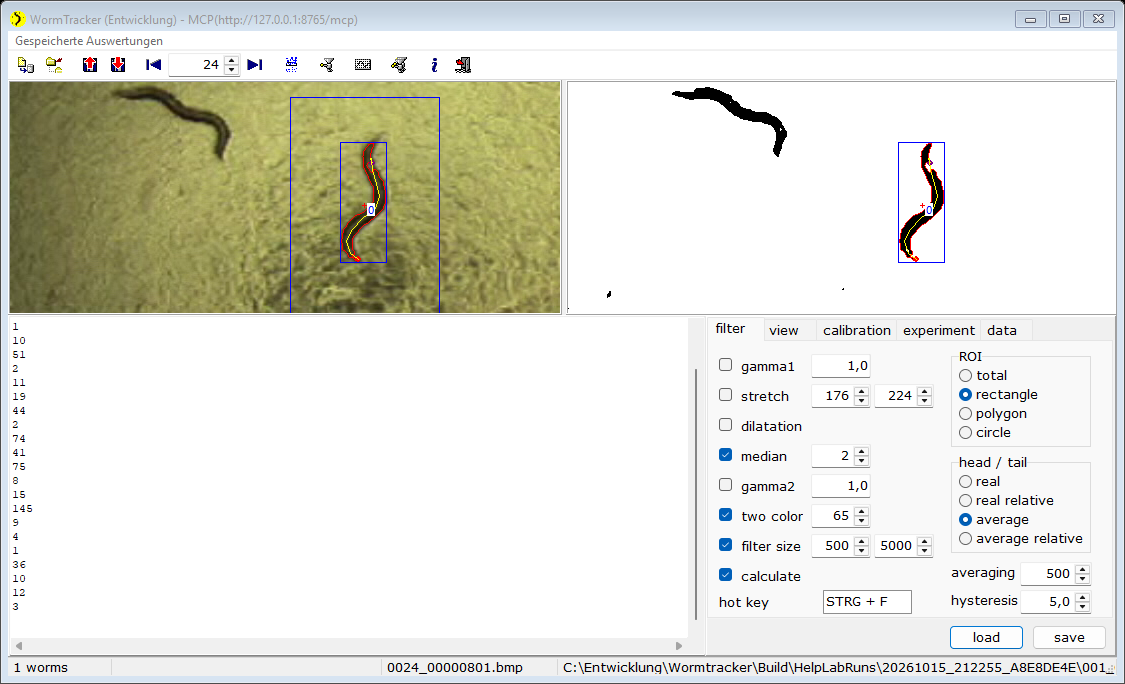Click the exit door toolbar icon
1125x684 pixels.
[463, 65]
